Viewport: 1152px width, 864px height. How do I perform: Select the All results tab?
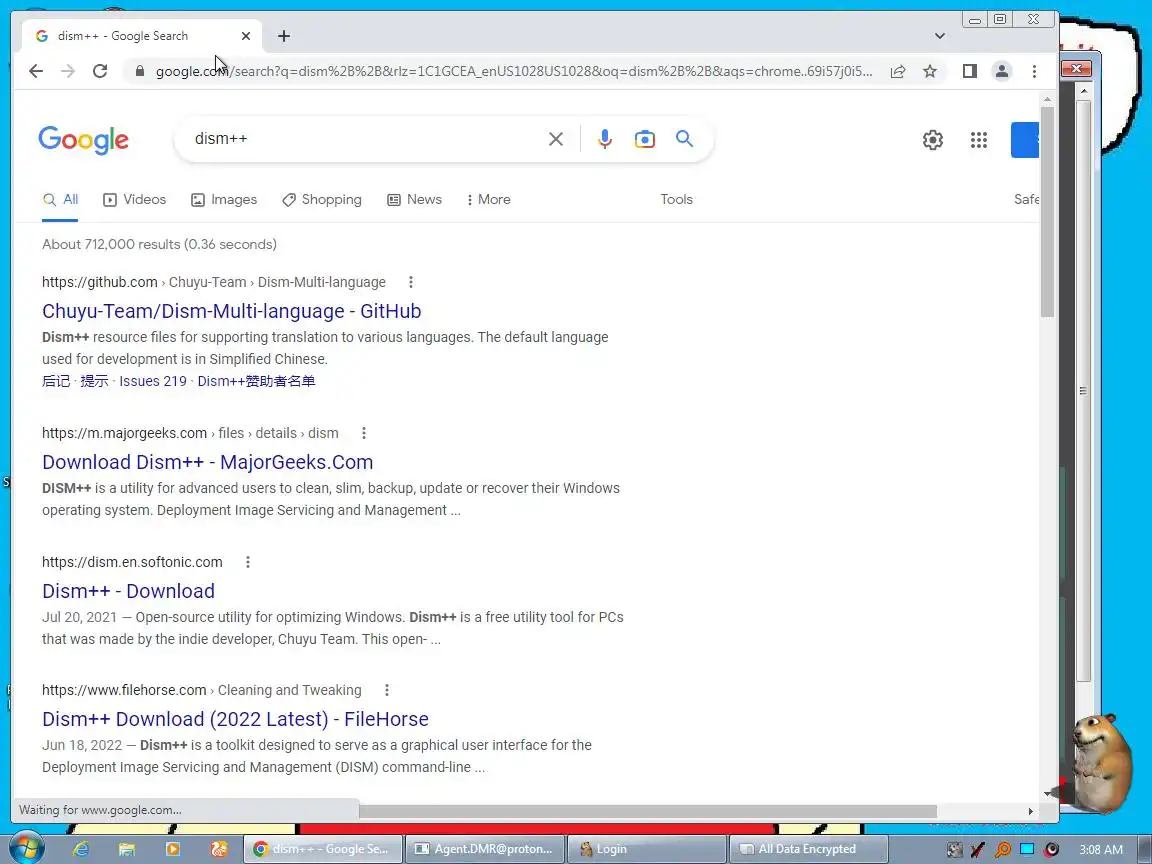click(60, 200)
